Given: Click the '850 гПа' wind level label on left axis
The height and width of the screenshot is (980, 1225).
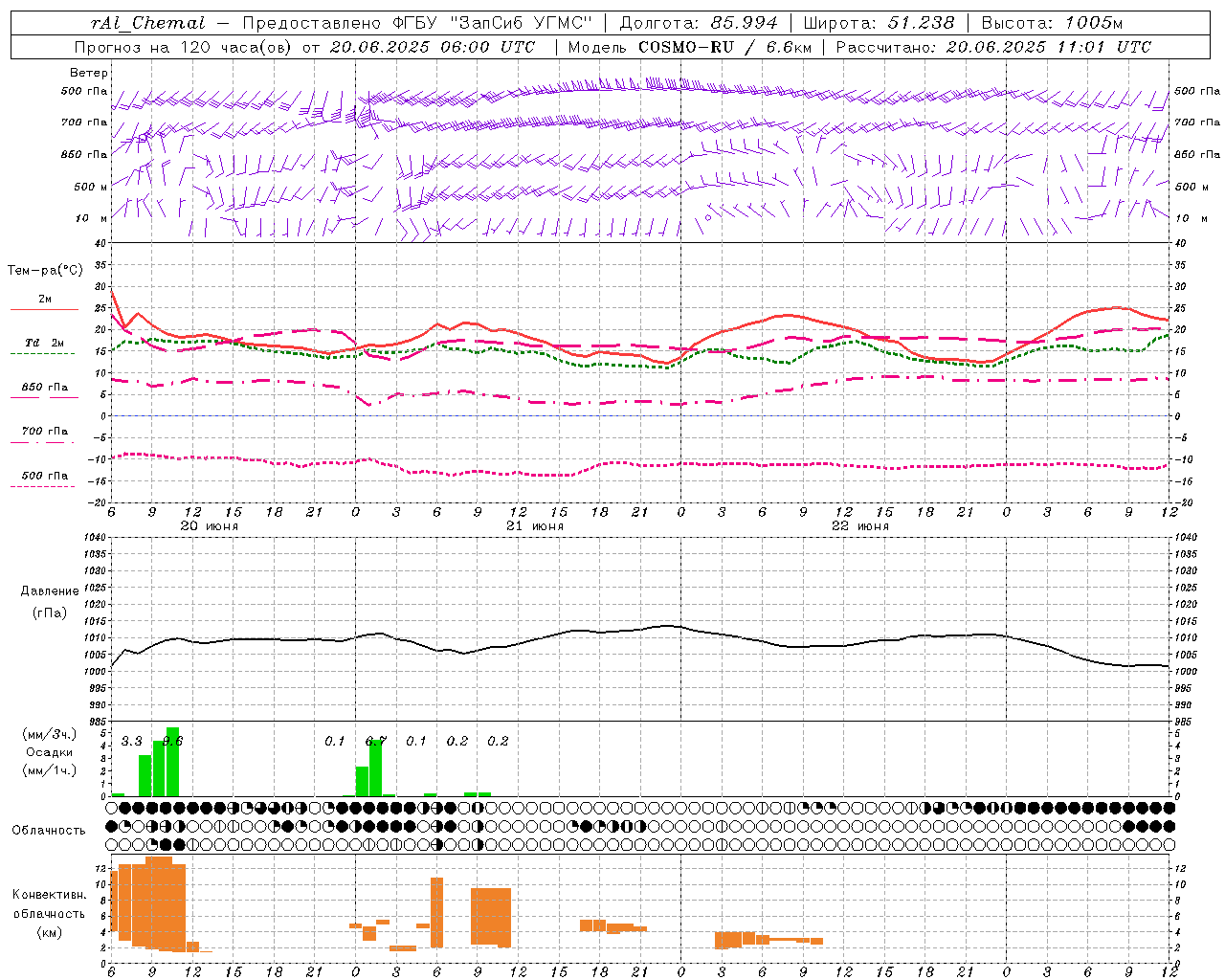Looking at the screenshot, I should tap(84, 154).
